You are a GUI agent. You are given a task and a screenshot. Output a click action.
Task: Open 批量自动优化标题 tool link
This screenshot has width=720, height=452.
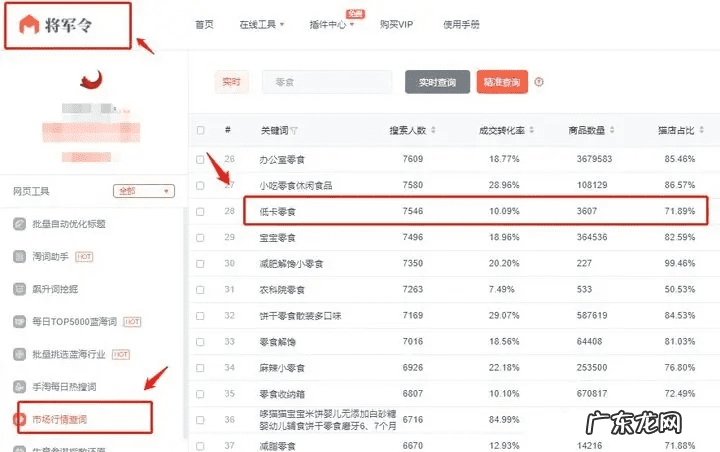click(69, 224)
